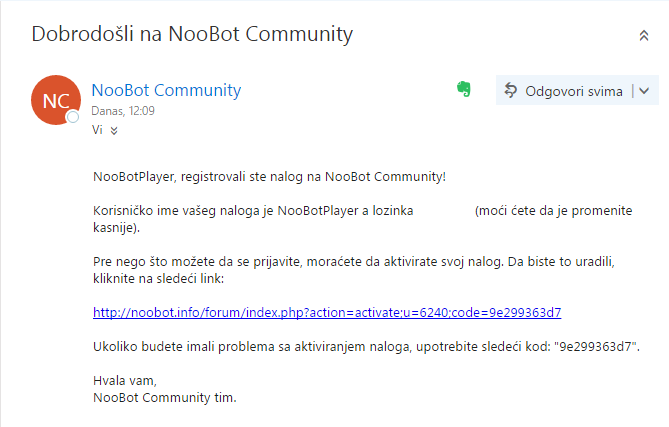Viewport: 669px width, 427px height.
Task: Click the presence status circle on the avatar
Action: point(72,118)
